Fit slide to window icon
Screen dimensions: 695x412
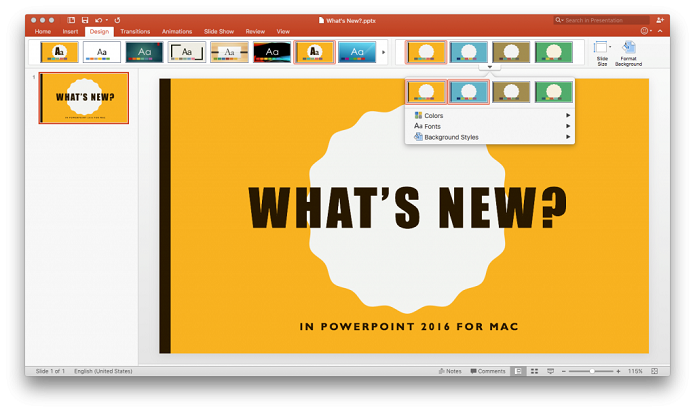tap(655, 371)
